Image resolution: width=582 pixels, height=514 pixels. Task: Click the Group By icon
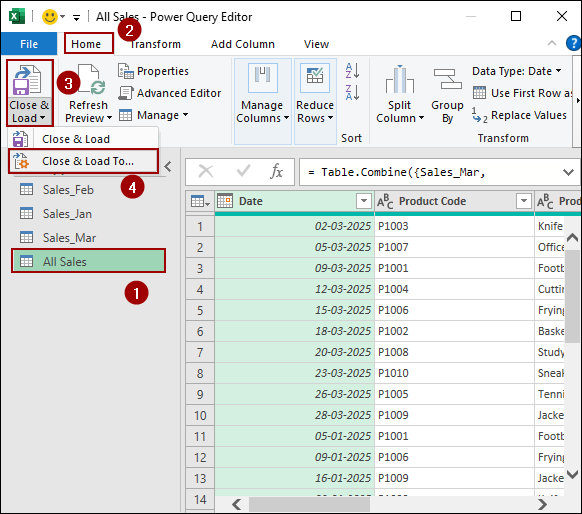click(x=447, y=79)
